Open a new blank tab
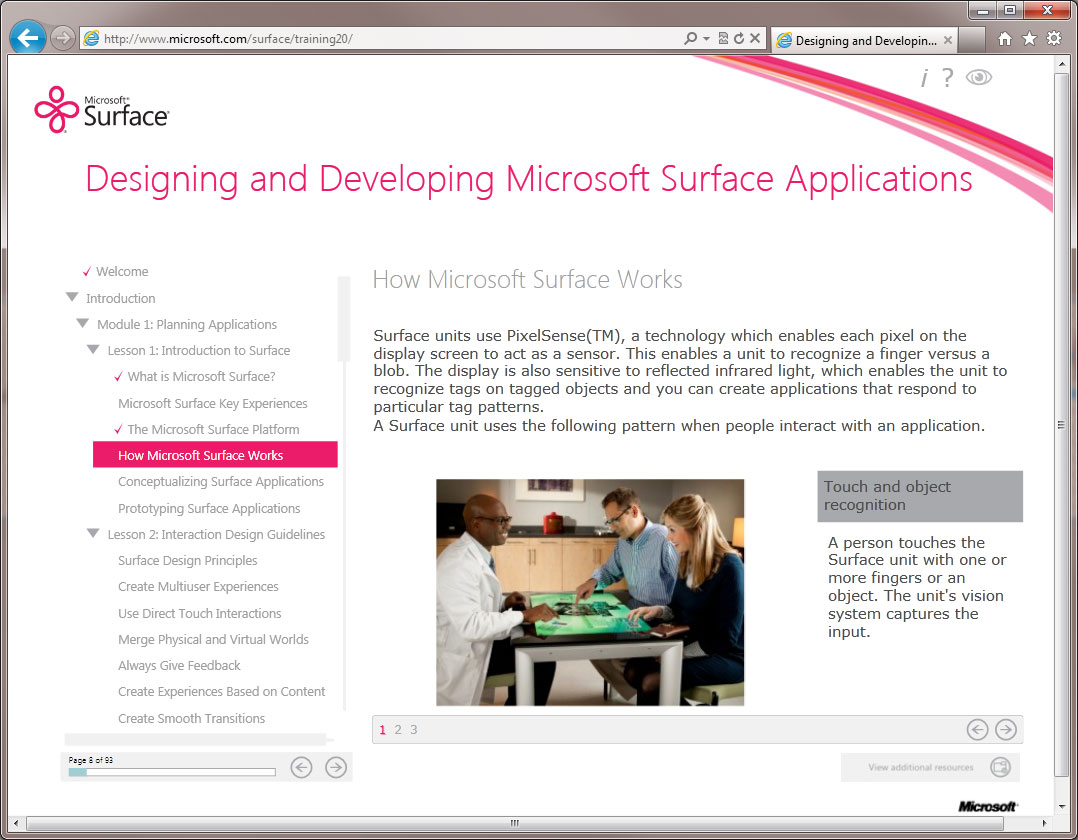This screenshot has width=1078, height=840. point(971,40)
